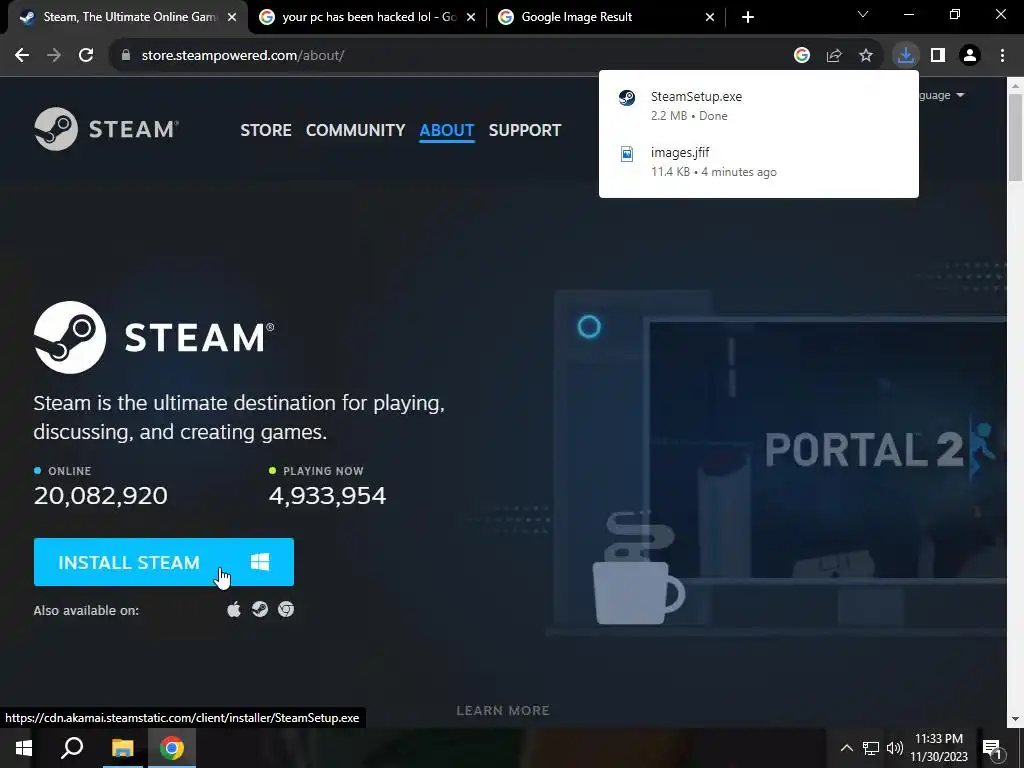Expand the language dropdown
Viewport: 1024px width, 768px height.
(941, 95)
